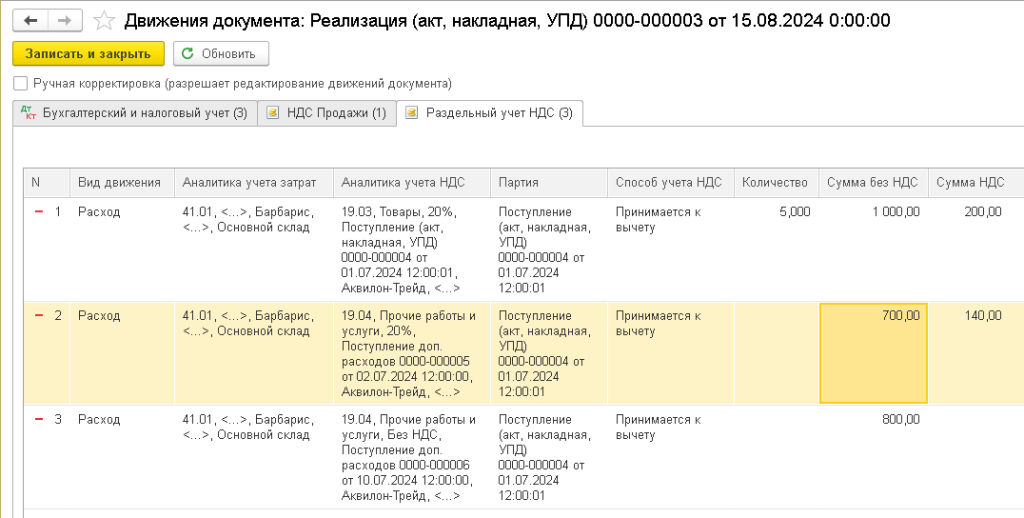The image size is (1024, 518).
Task: Click Принимается к вычету in row 2
Action: click(671, 353)
